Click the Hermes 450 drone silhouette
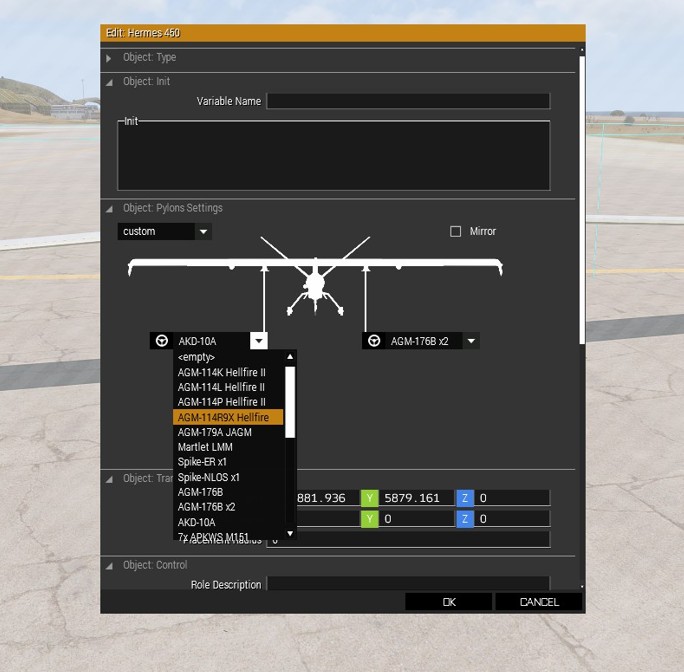This screenshot has width=684, height=672. click(x=315, y=276)
